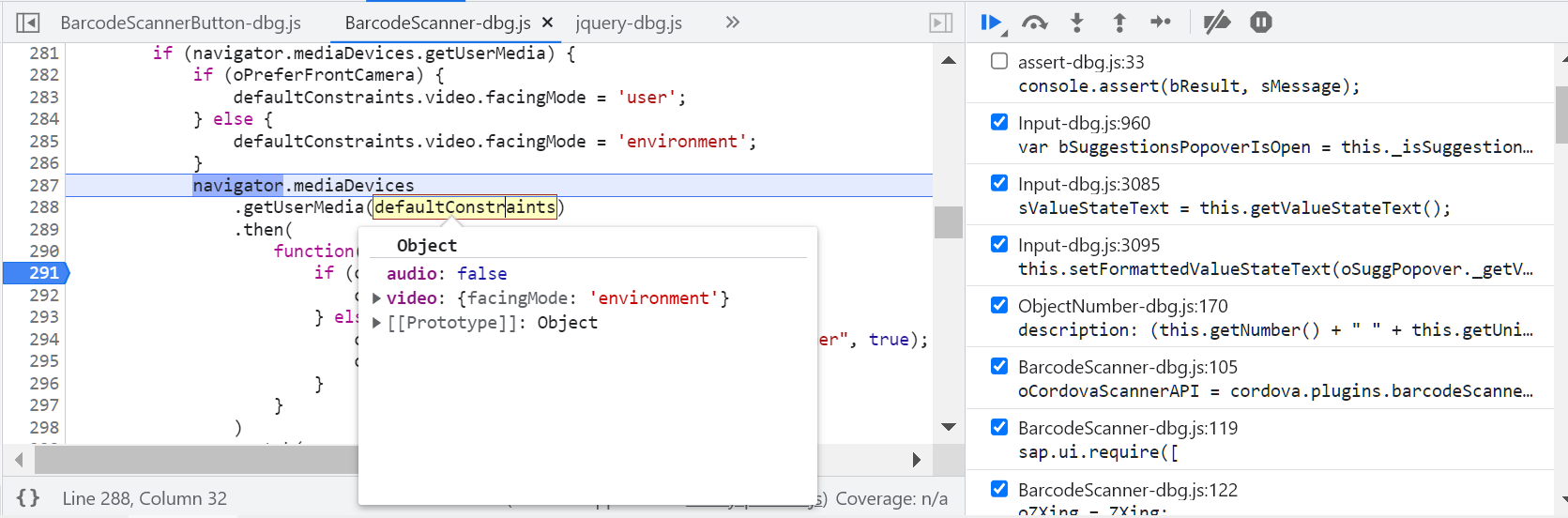Select the BarcodeScanner-dbg.js tab

(x=437, y=23)
